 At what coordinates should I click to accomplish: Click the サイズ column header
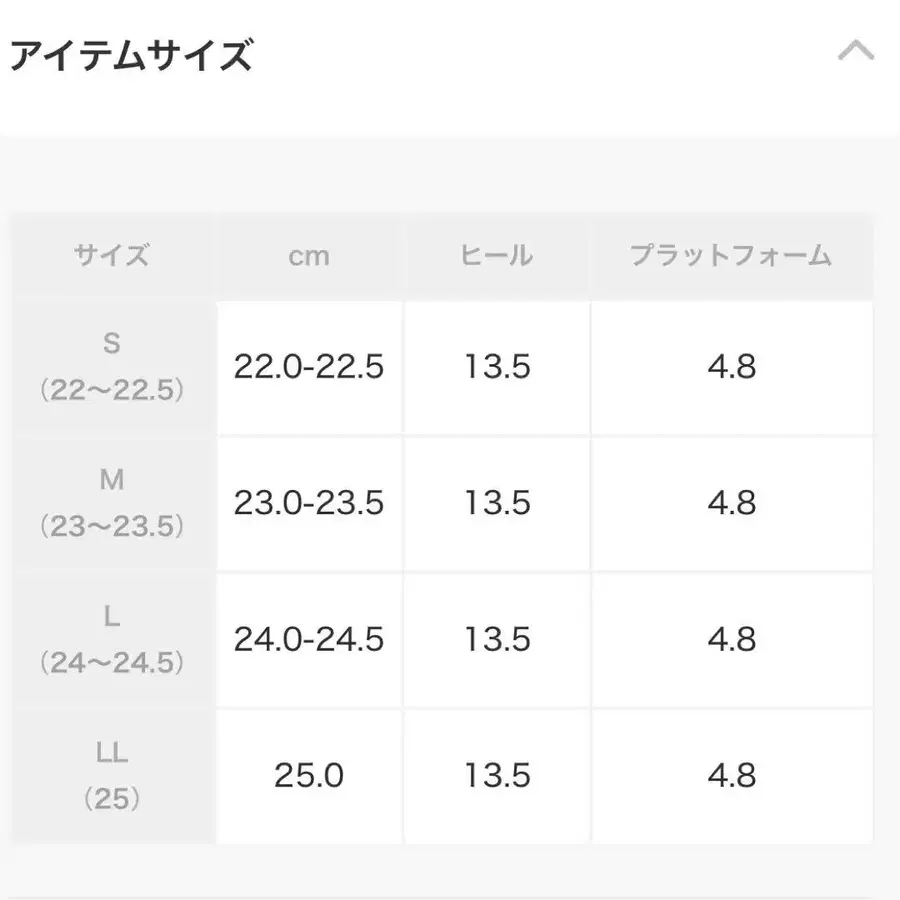[112, 256]
